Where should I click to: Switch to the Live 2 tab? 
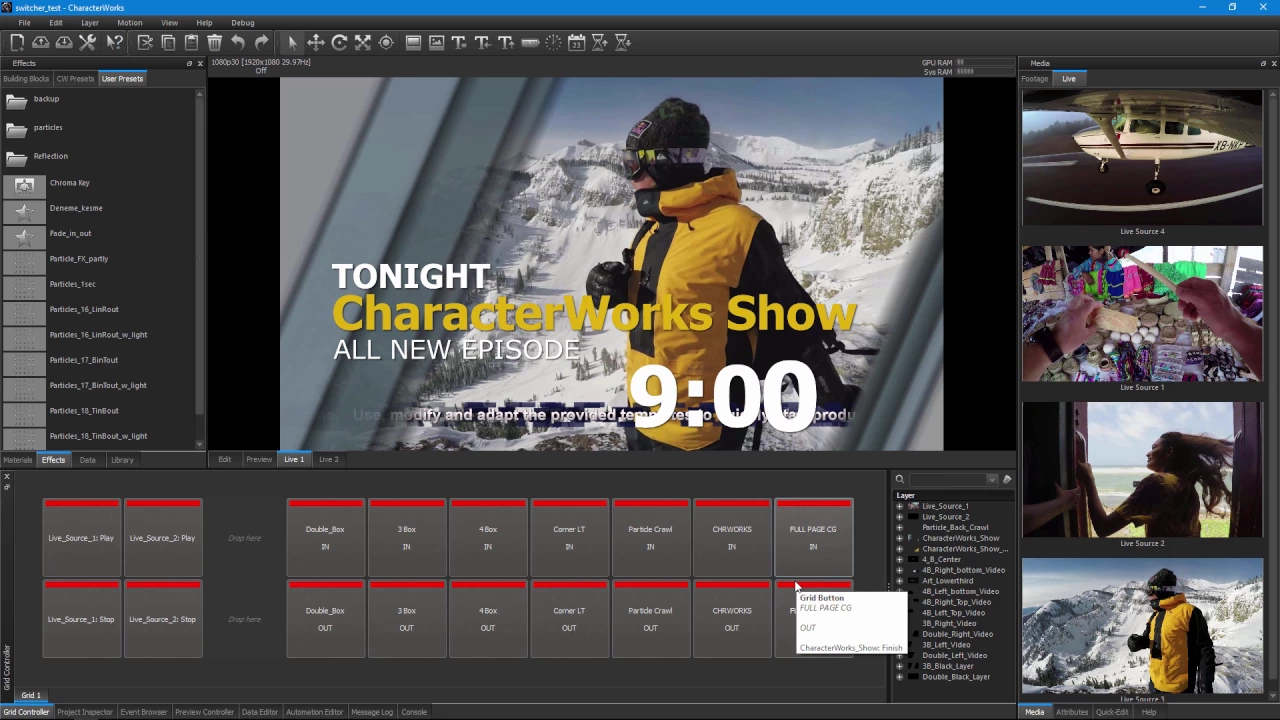[328, 460]
